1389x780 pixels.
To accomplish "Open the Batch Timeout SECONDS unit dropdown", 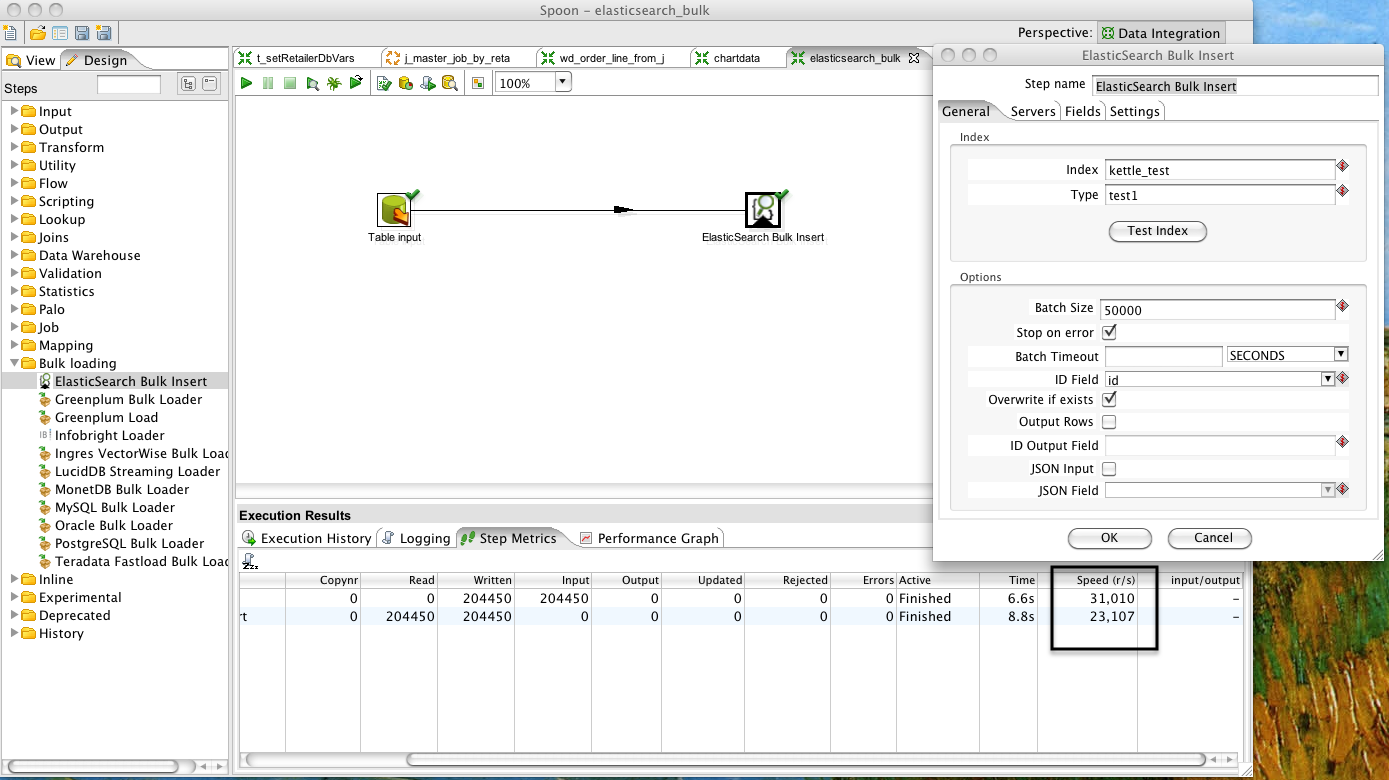I will (1340, 354).
